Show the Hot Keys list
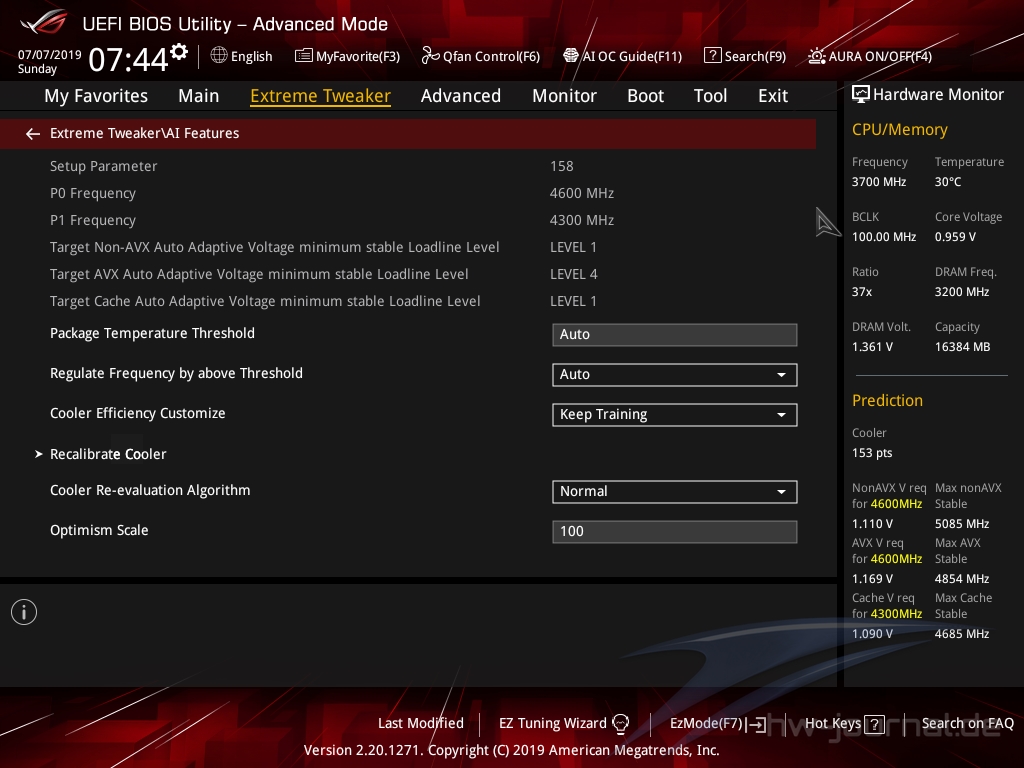The height and width of the screenshot is (768, 1024). tap(833, 724)
